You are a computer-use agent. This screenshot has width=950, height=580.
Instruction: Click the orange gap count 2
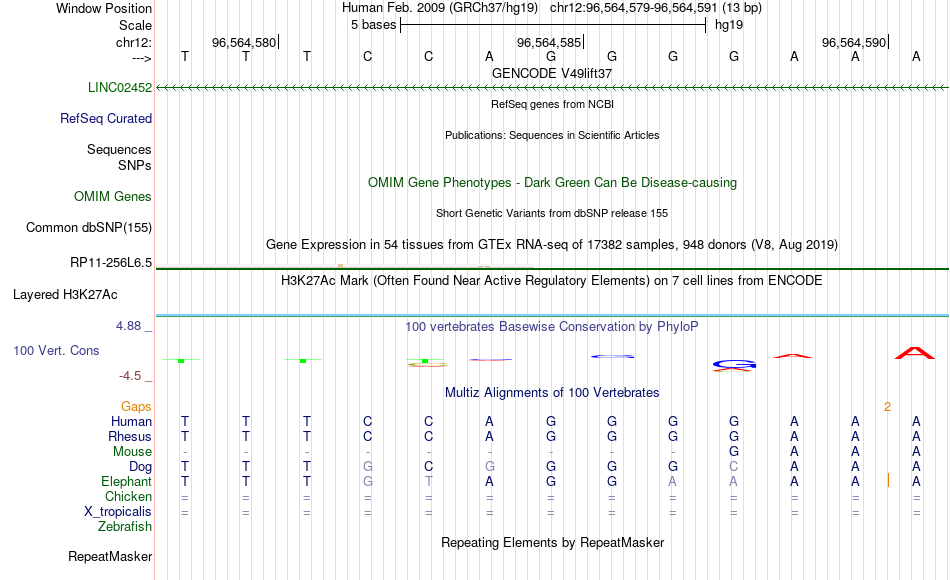click(x=887, y=407)
